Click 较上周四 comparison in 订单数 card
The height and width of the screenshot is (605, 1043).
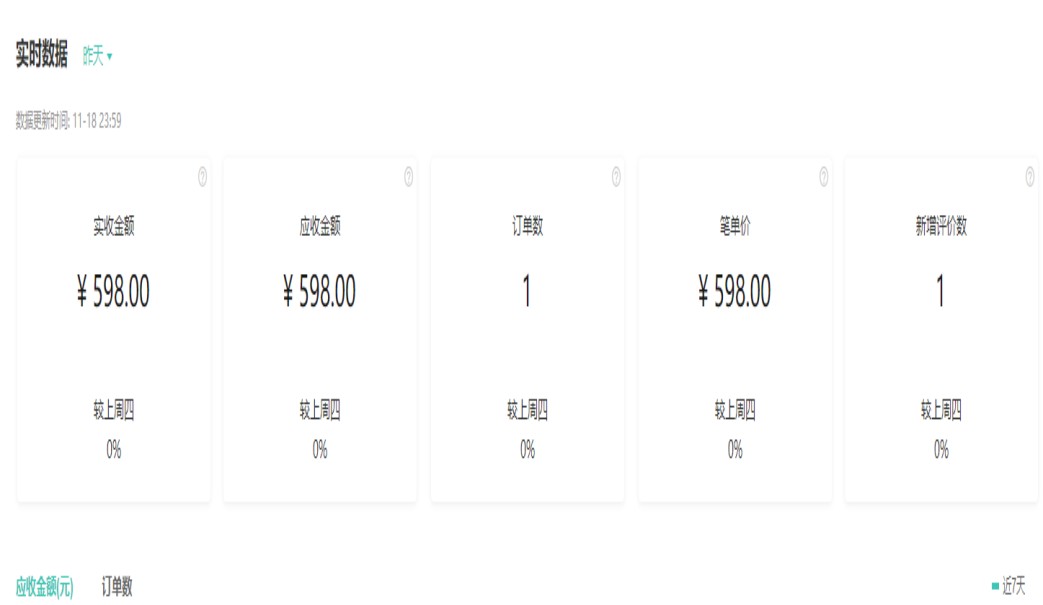[x=527, y=410]
